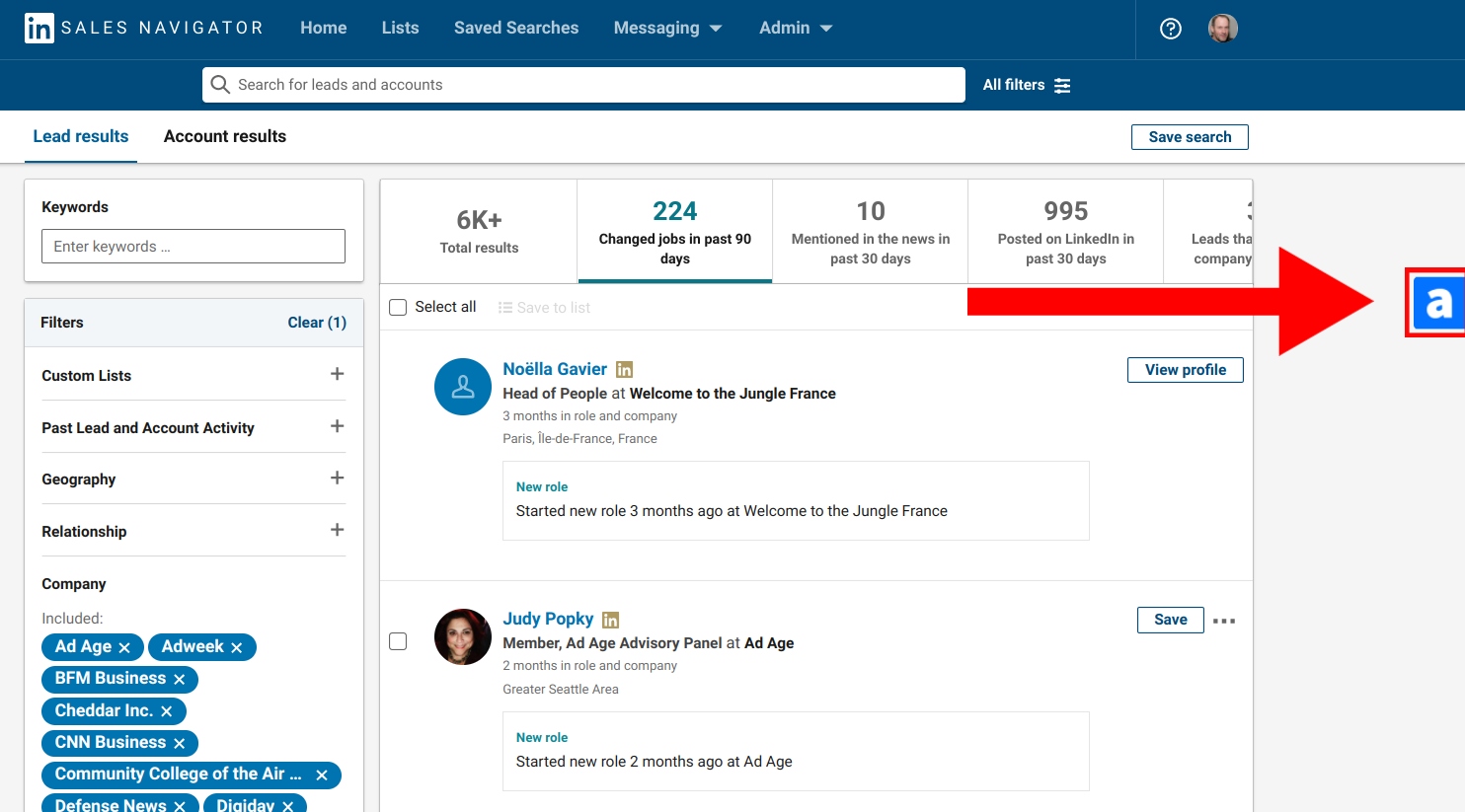Click LinkedIn badge next to Judy Popky
This screenshot has height=812, width=1465.
tap(610, 620)
